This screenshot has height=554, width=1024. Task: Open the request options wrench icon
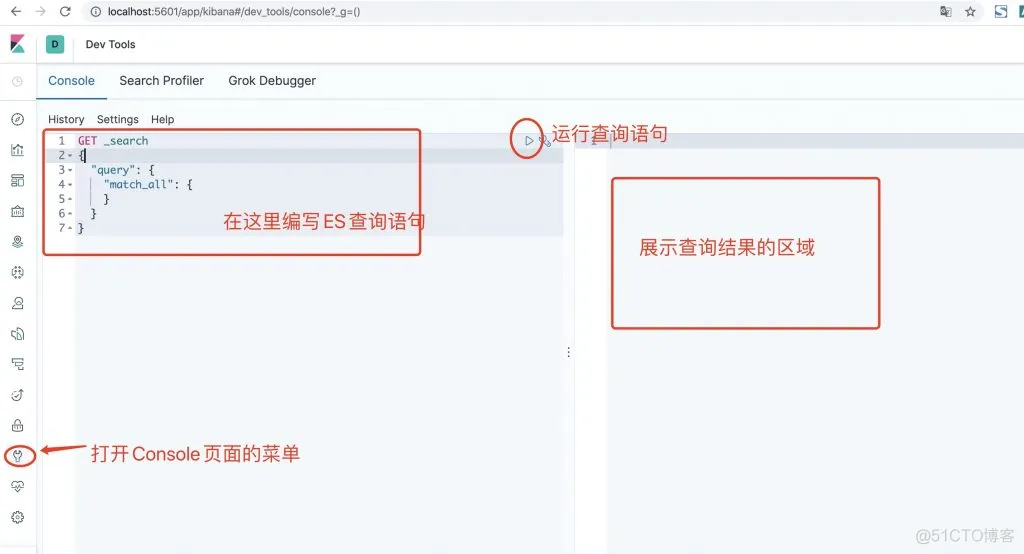tap(545, 141)
